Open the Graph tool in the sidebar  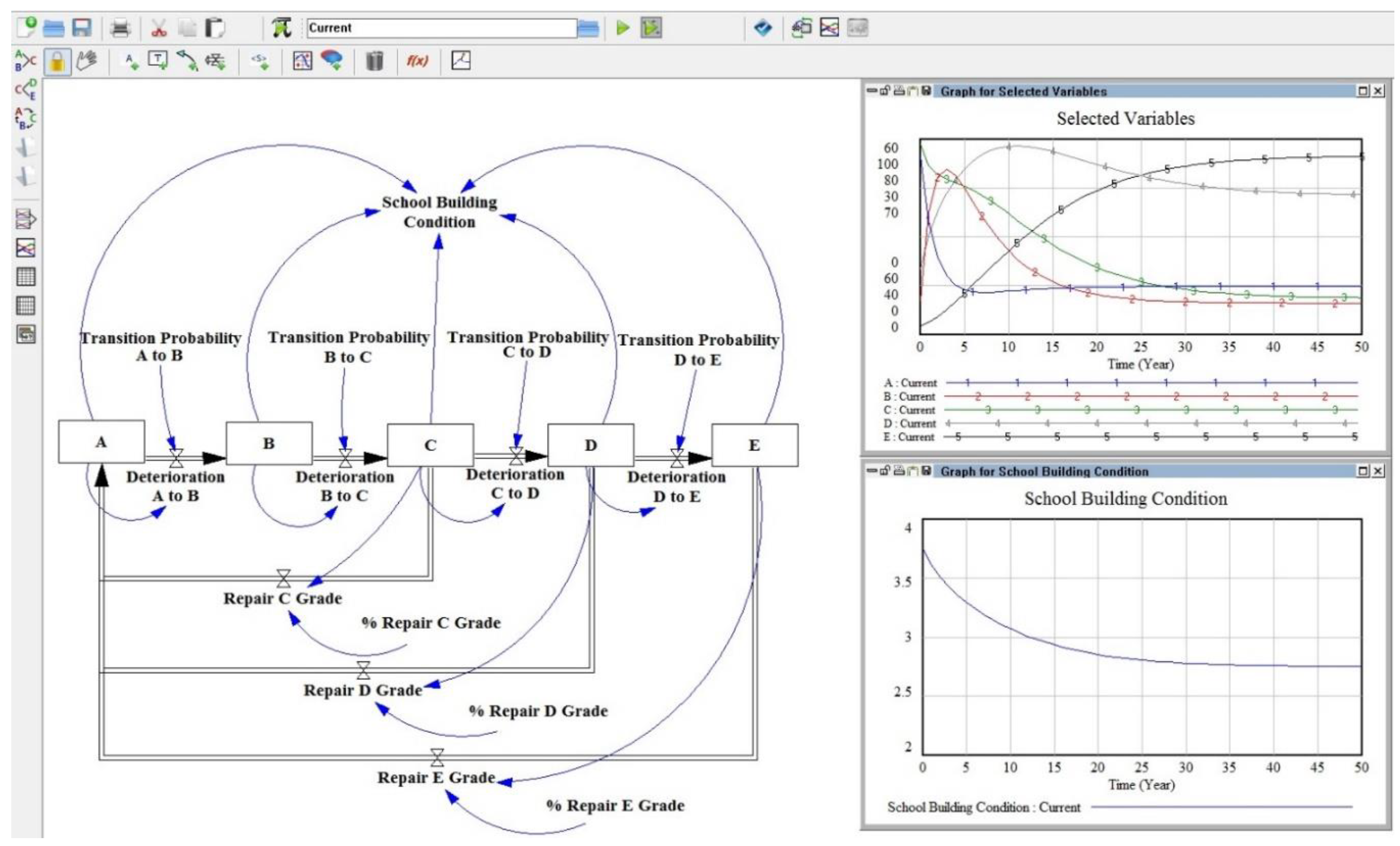click(x=25, y=248)
